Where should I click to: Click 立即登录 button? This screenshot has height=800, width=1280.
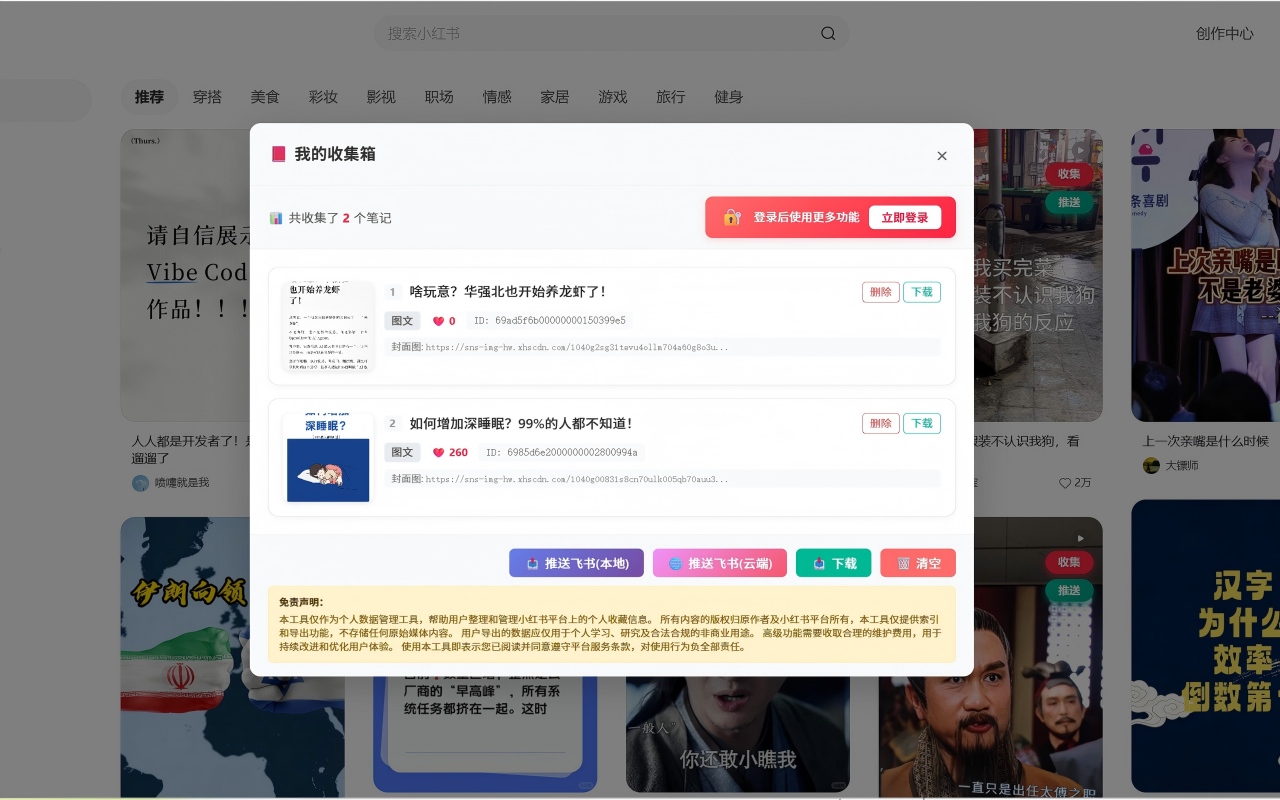click(x=904, y=217)
